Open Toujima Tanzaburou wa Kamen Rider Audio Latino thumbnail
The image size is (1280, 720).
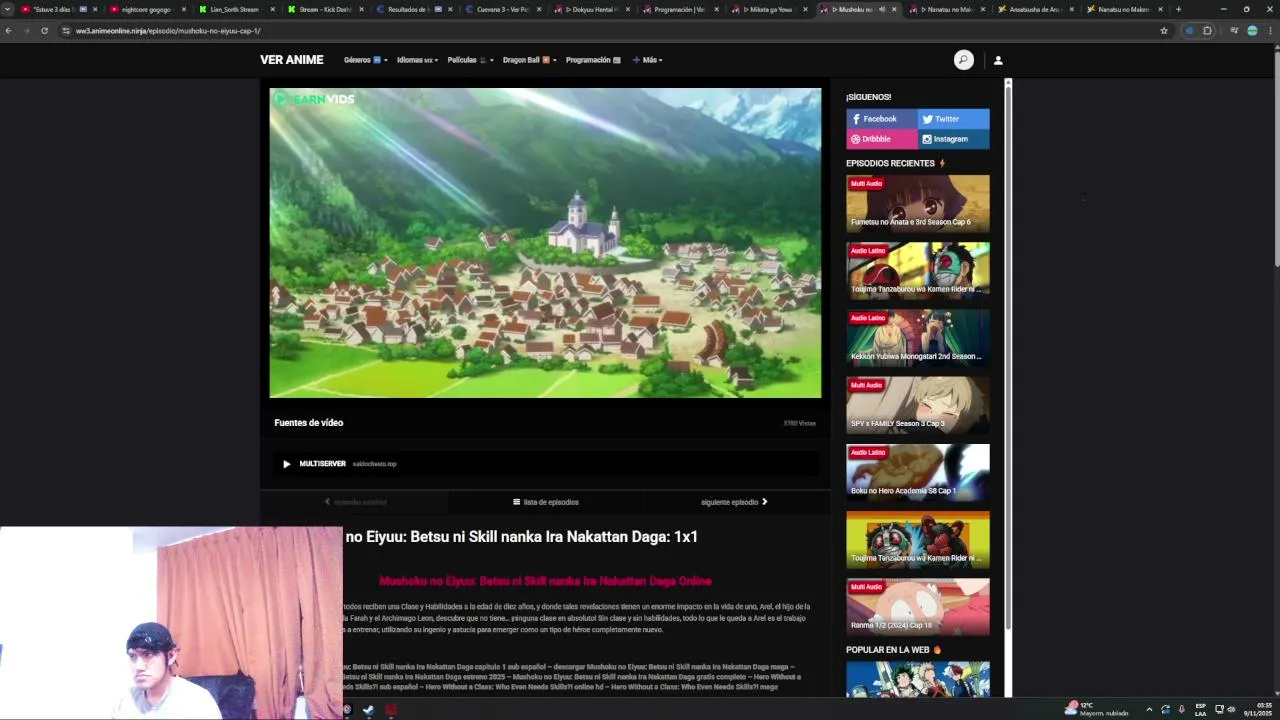click(x=918, y=271)
